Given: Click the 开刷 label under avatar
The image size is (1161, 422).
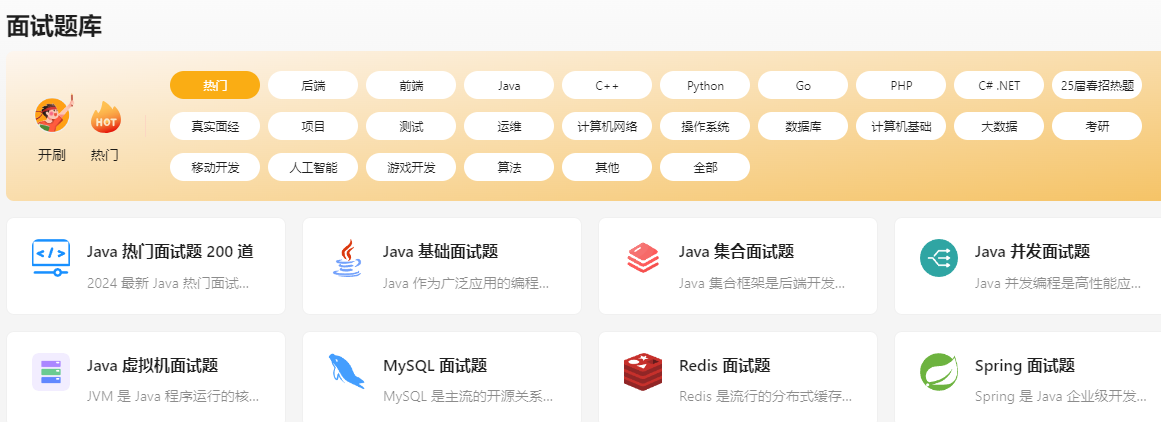Looking at the screenshot, I should [x=52, y=155].
